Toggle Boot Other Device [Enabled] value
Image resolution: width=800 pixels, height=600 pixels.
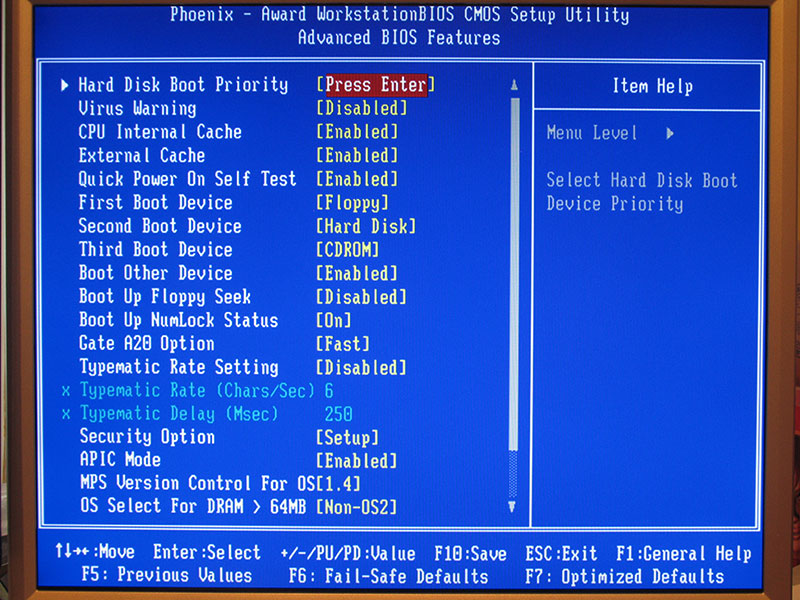357,273
